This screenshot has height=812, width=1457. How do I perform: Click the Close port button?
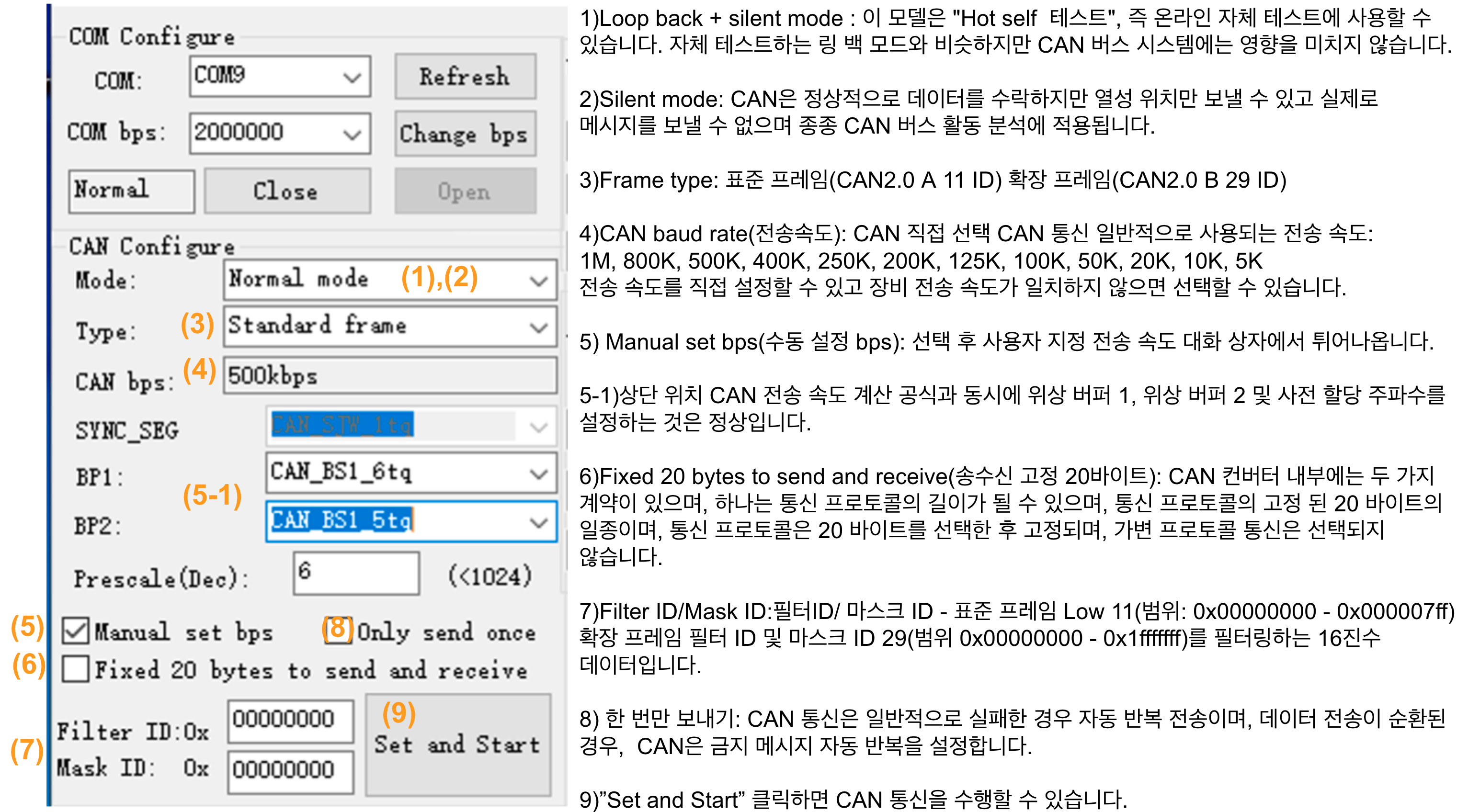point(287,191)
